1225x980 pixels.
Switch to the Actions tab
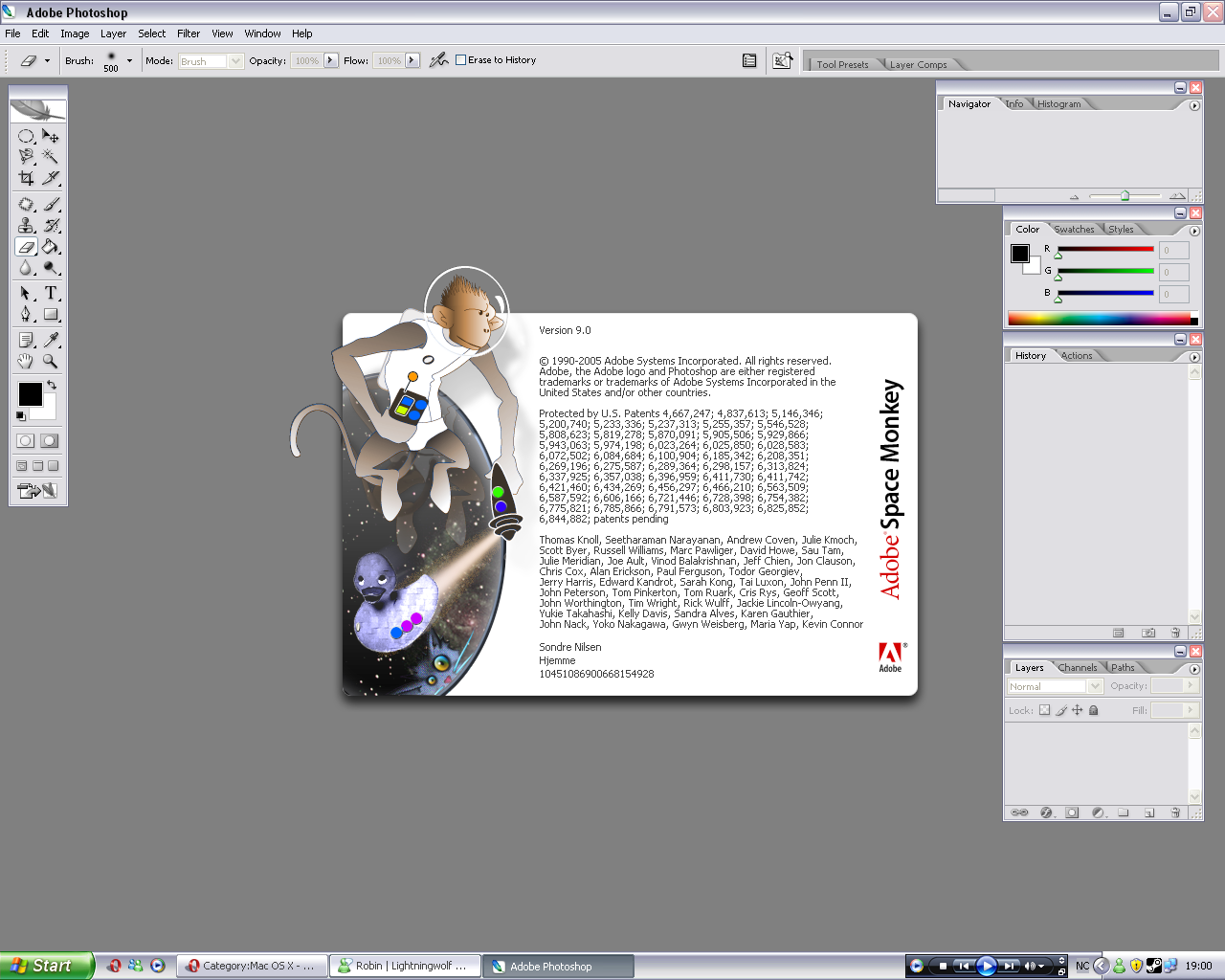coord(1077,356)
